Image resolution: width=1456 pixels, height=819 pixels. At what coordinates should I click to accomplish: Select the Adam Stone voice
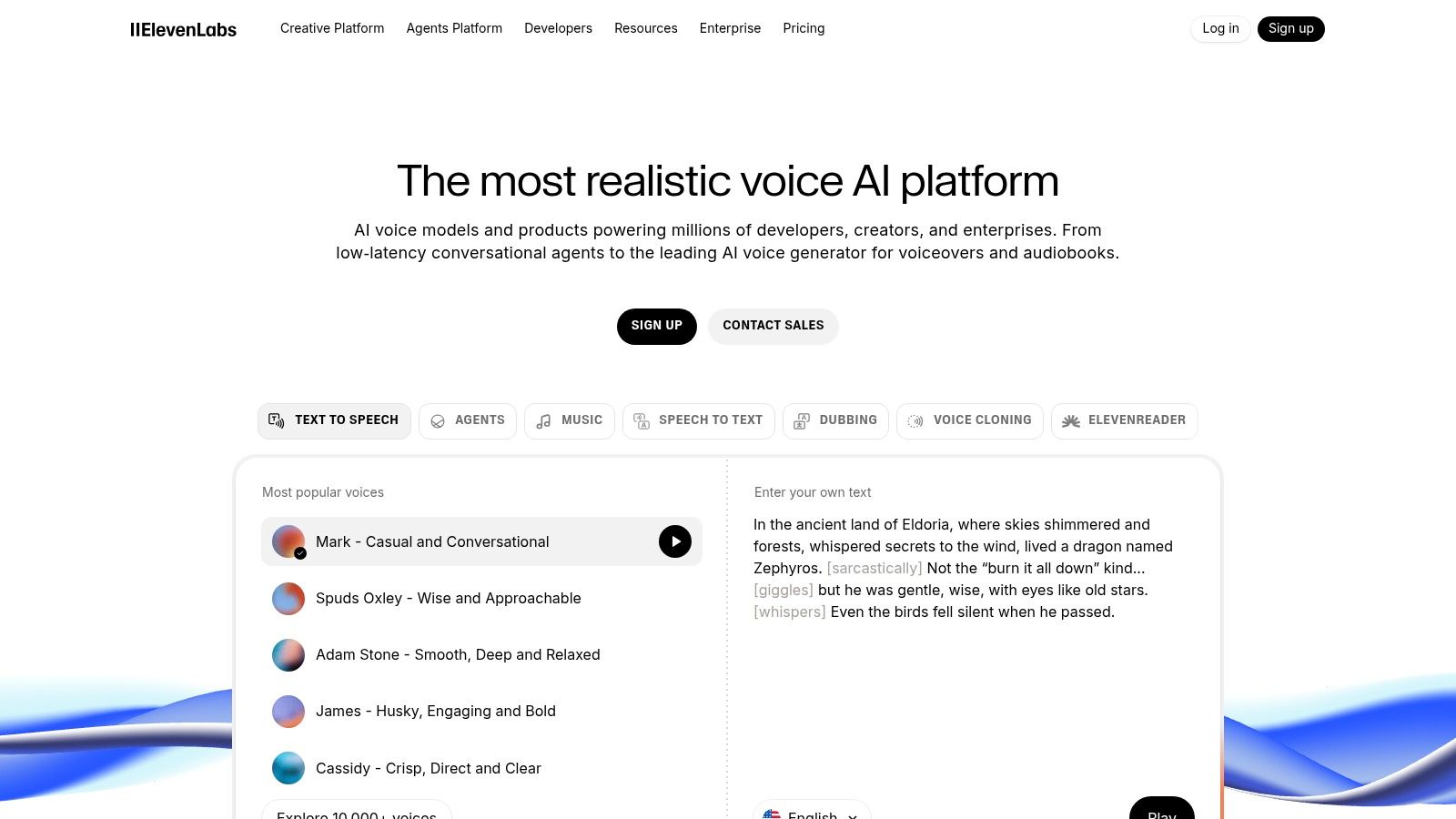pyautogui.click(x=458, y=654)
